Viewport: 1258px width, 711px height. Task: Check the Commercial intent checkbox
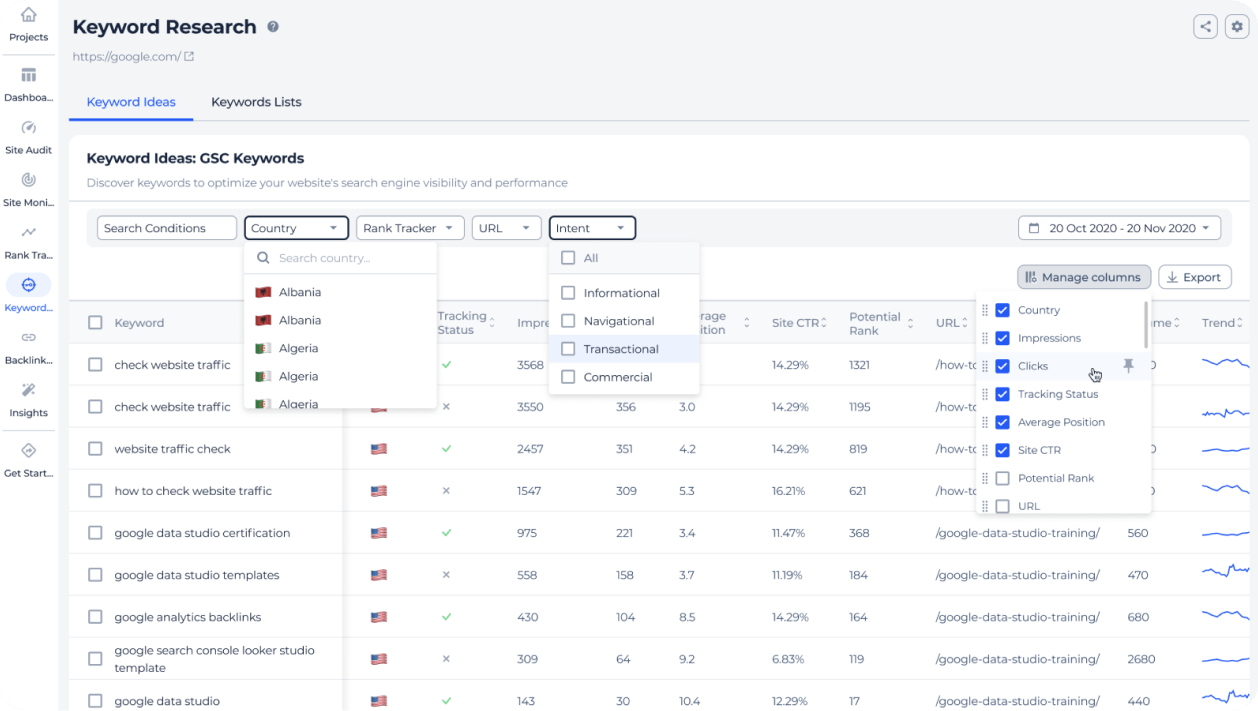568,377
